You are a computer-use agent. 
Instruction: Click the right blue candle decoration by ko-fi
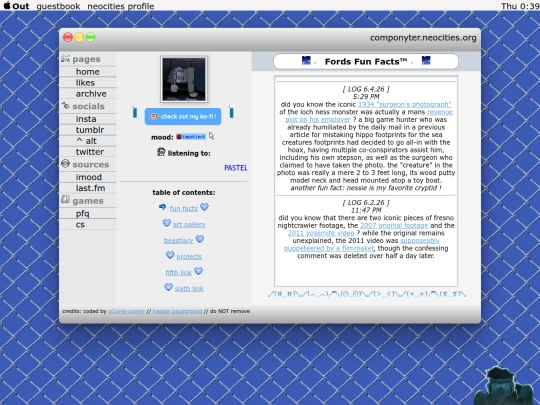[231, 111]
